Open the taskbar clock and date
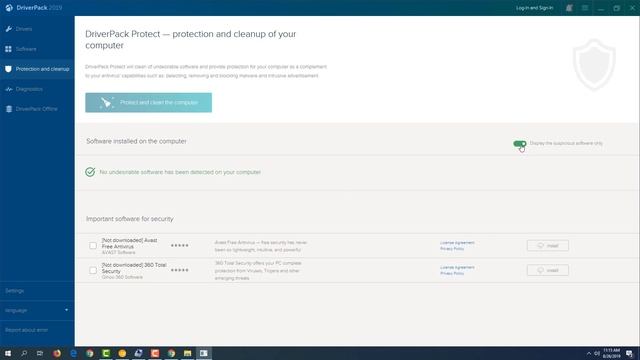Screen dimensions: 640x360 611,353
